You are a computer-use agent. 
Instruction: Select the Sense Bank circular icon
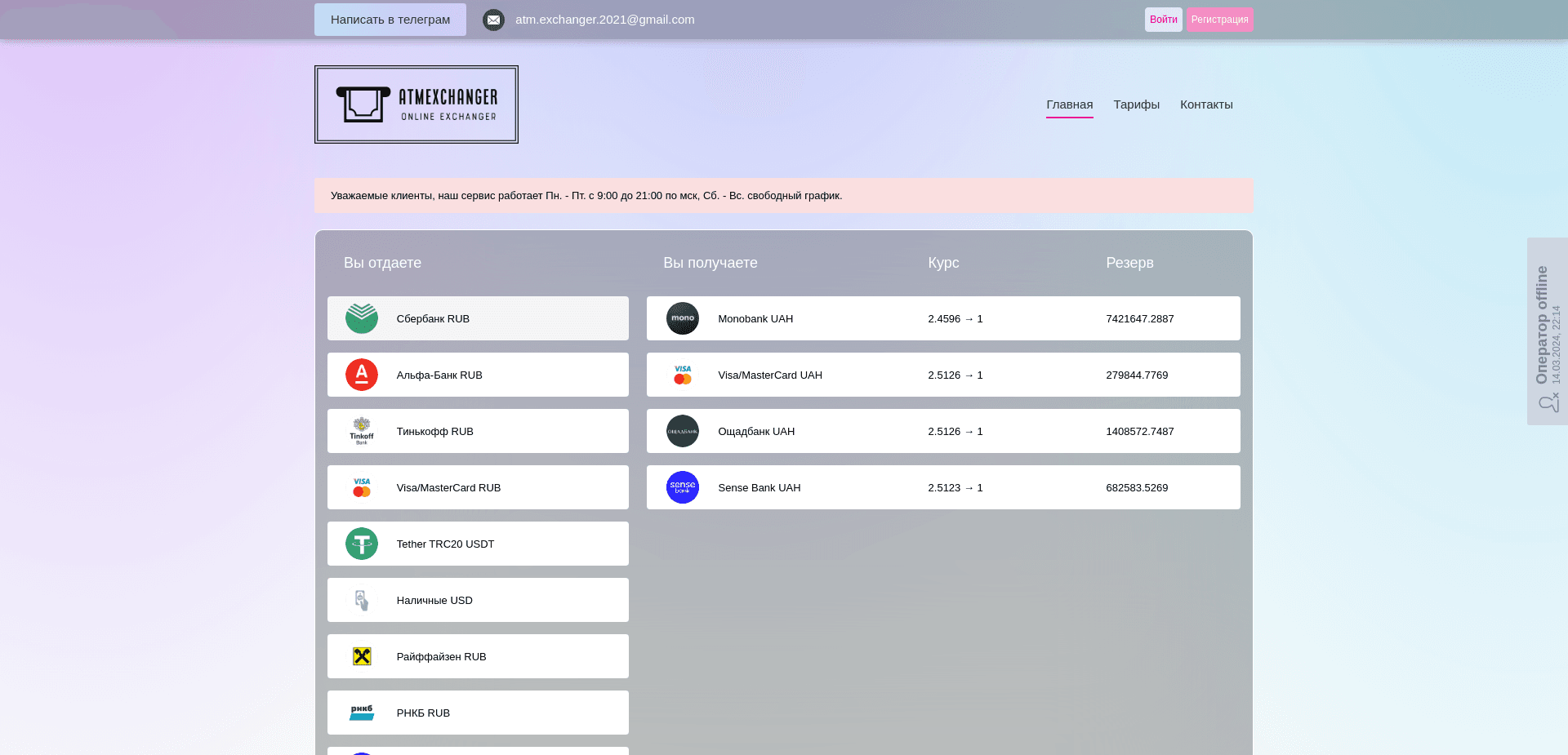(683, 487)
